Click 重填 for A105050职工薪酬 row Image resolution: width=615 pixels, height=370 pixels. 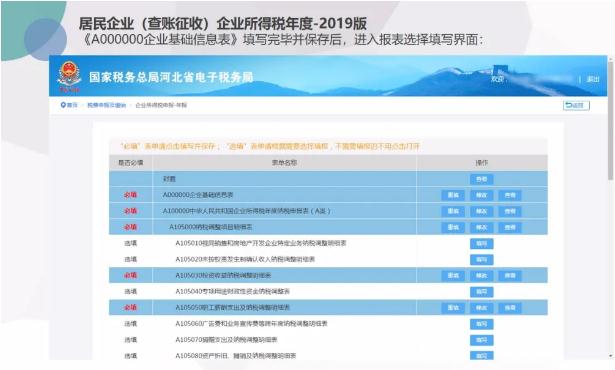click(453, 308)
